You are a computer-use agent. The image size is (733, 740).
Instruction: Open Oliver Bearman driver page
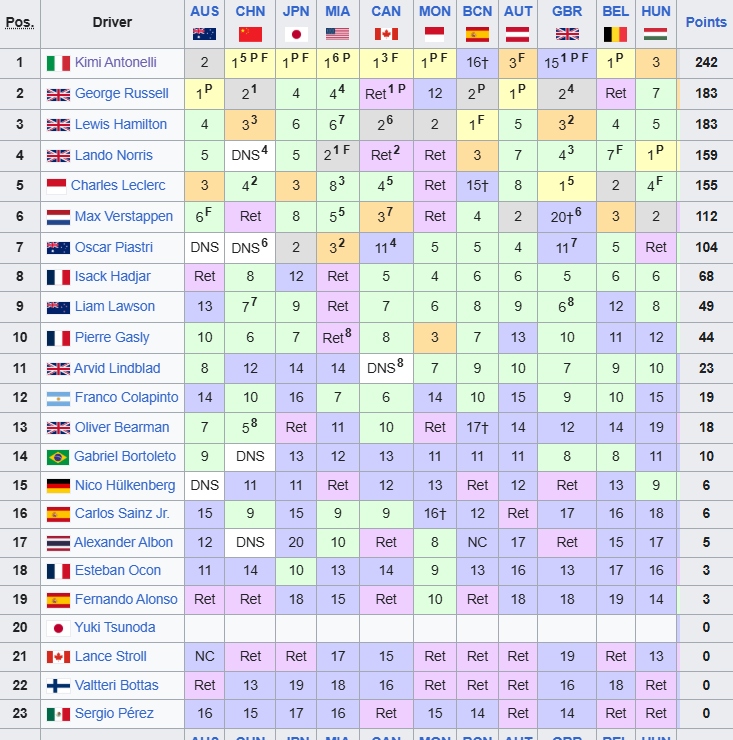click(122, 427)
